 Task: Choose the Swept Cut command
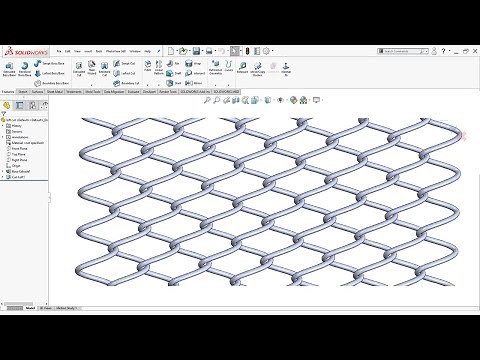click(124, 63)
